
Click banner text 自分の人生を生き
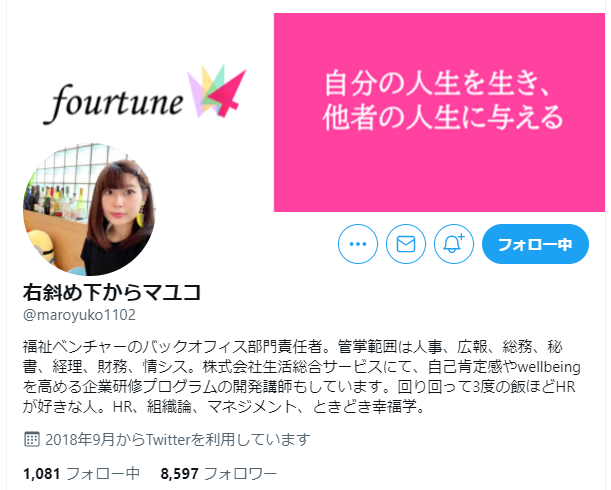point(436,83)
